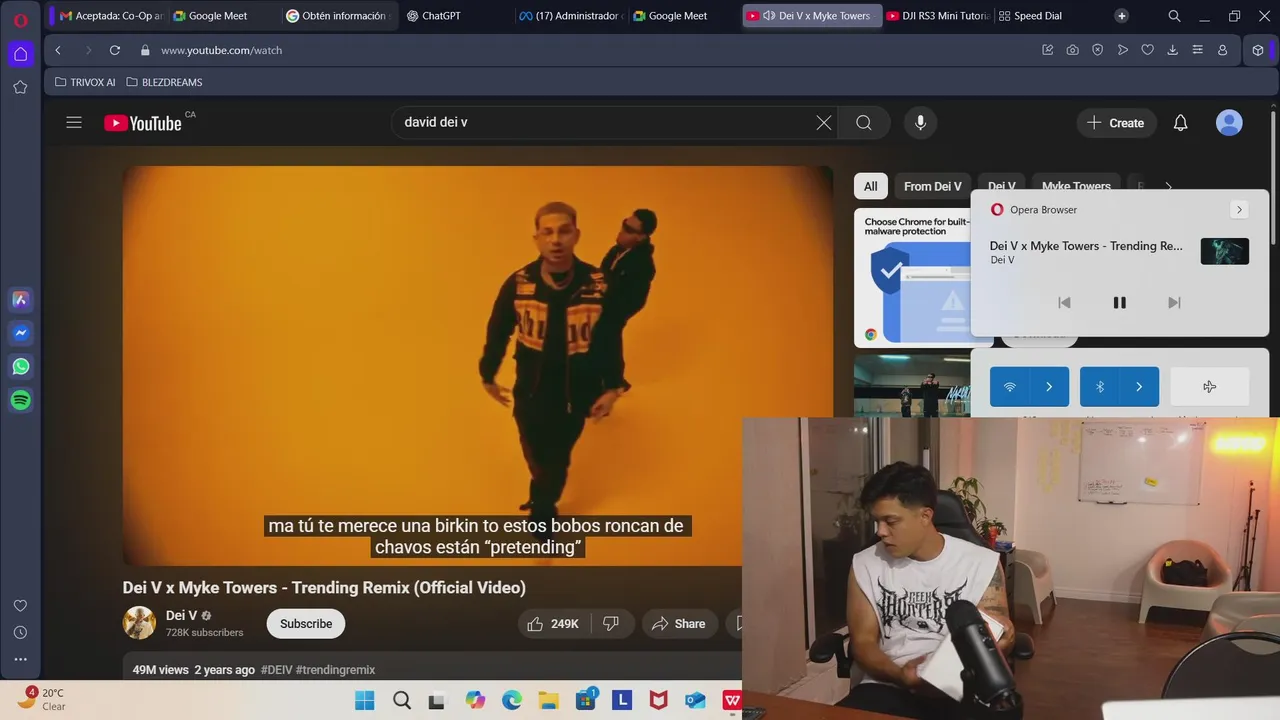
Task: Open Dei V channel avatar
Action: click(139, 623)
